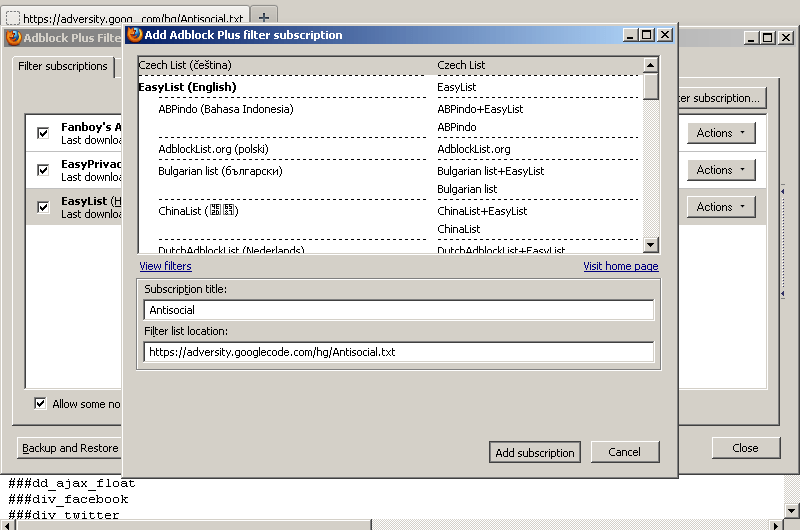Choose plain ABPindo option in right column
The height and width of the screenshot is (530, 800).
tap(457, 127)
